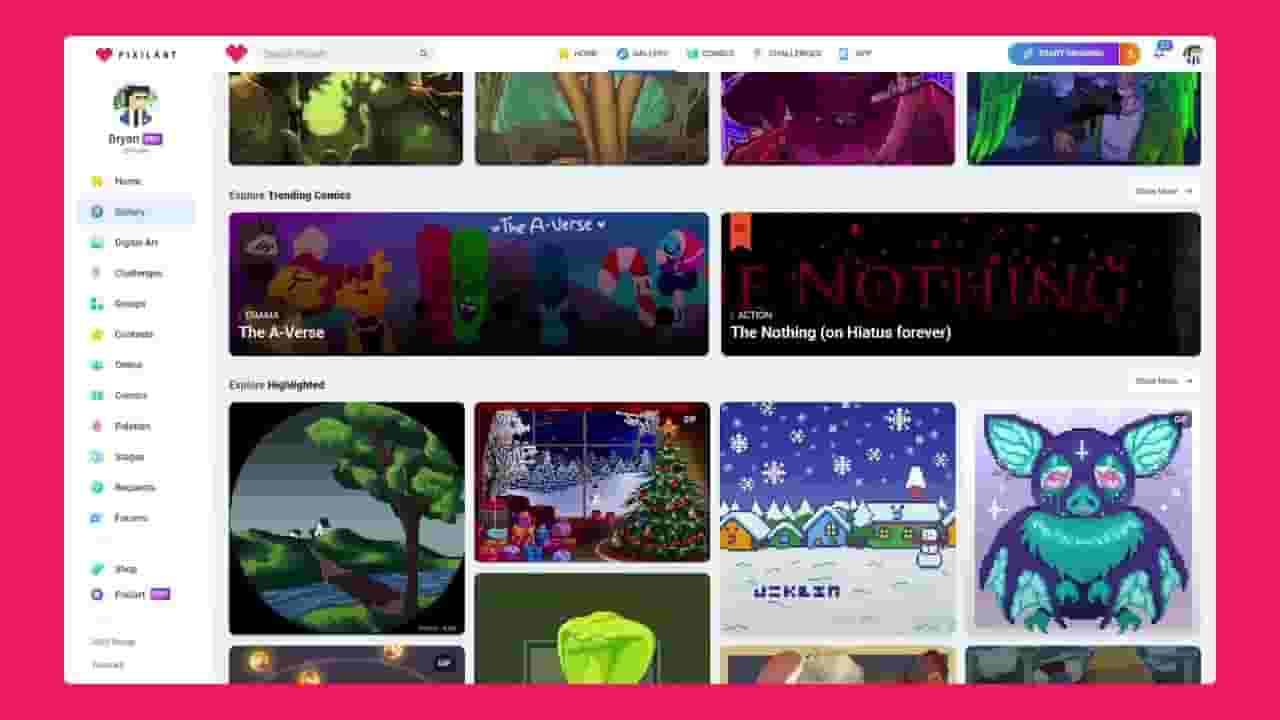Image resolution: width=1280 pixels, height=720 pixels.
Task: Open the circular tree landscape artwork
Action: click(346, 518)
